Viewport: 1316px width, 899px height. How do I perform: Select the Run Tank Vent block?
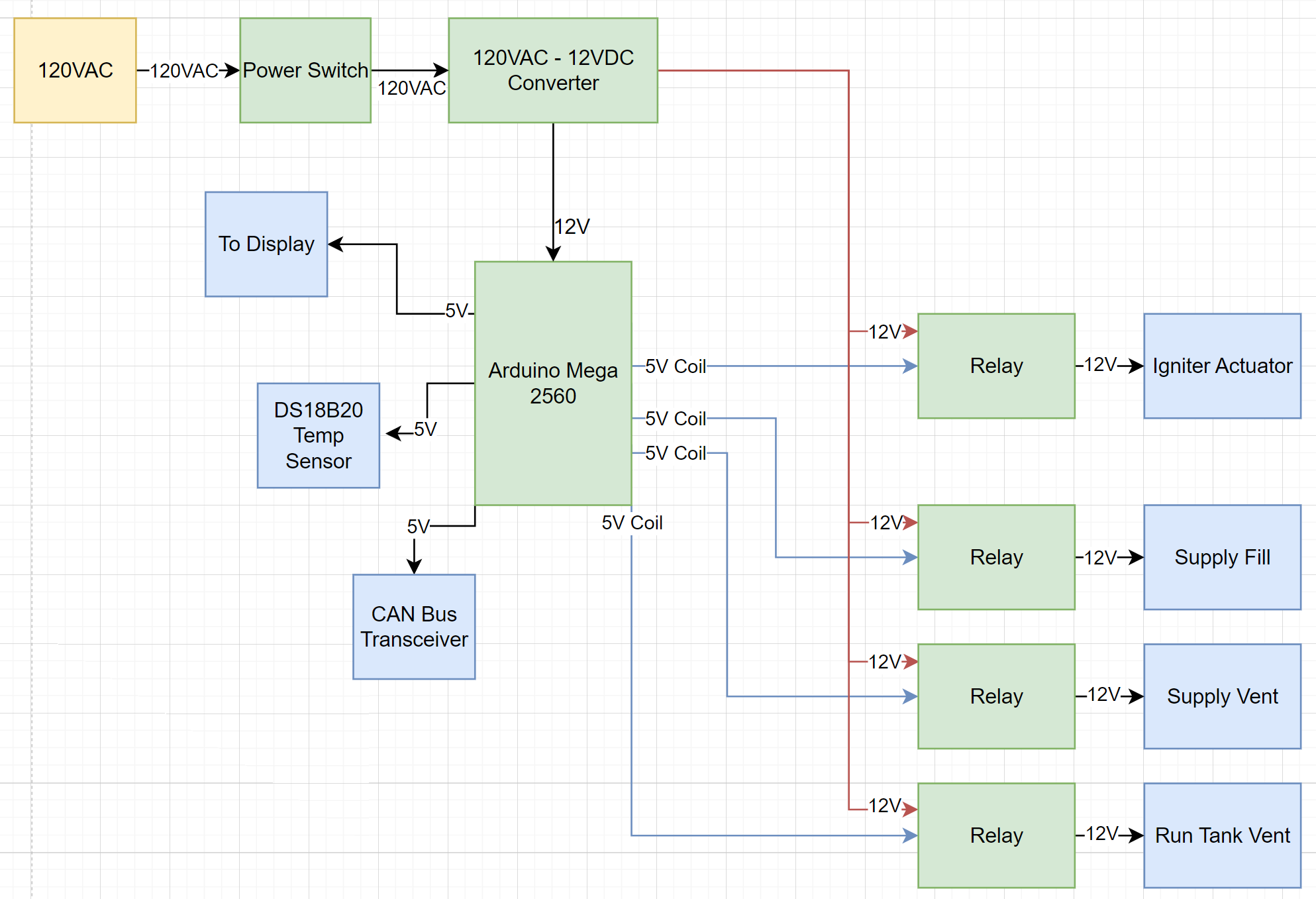[x=1221, y=835]
